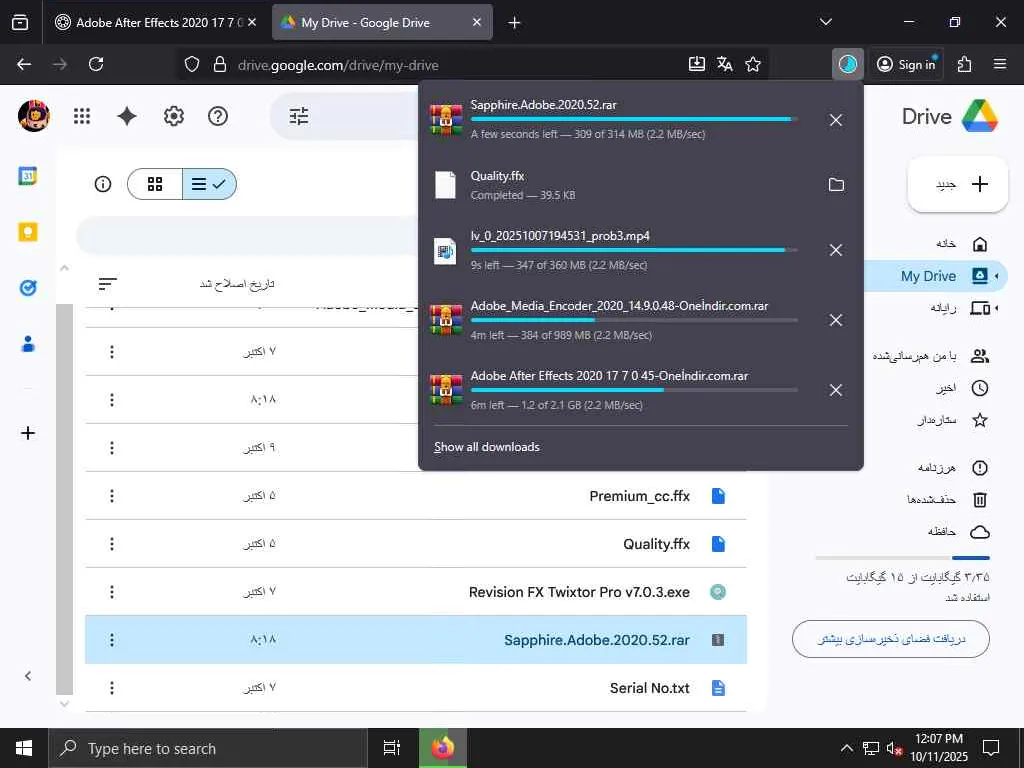
Task: List all tabs dropdown arrow
Action: (x=825, y=22)
